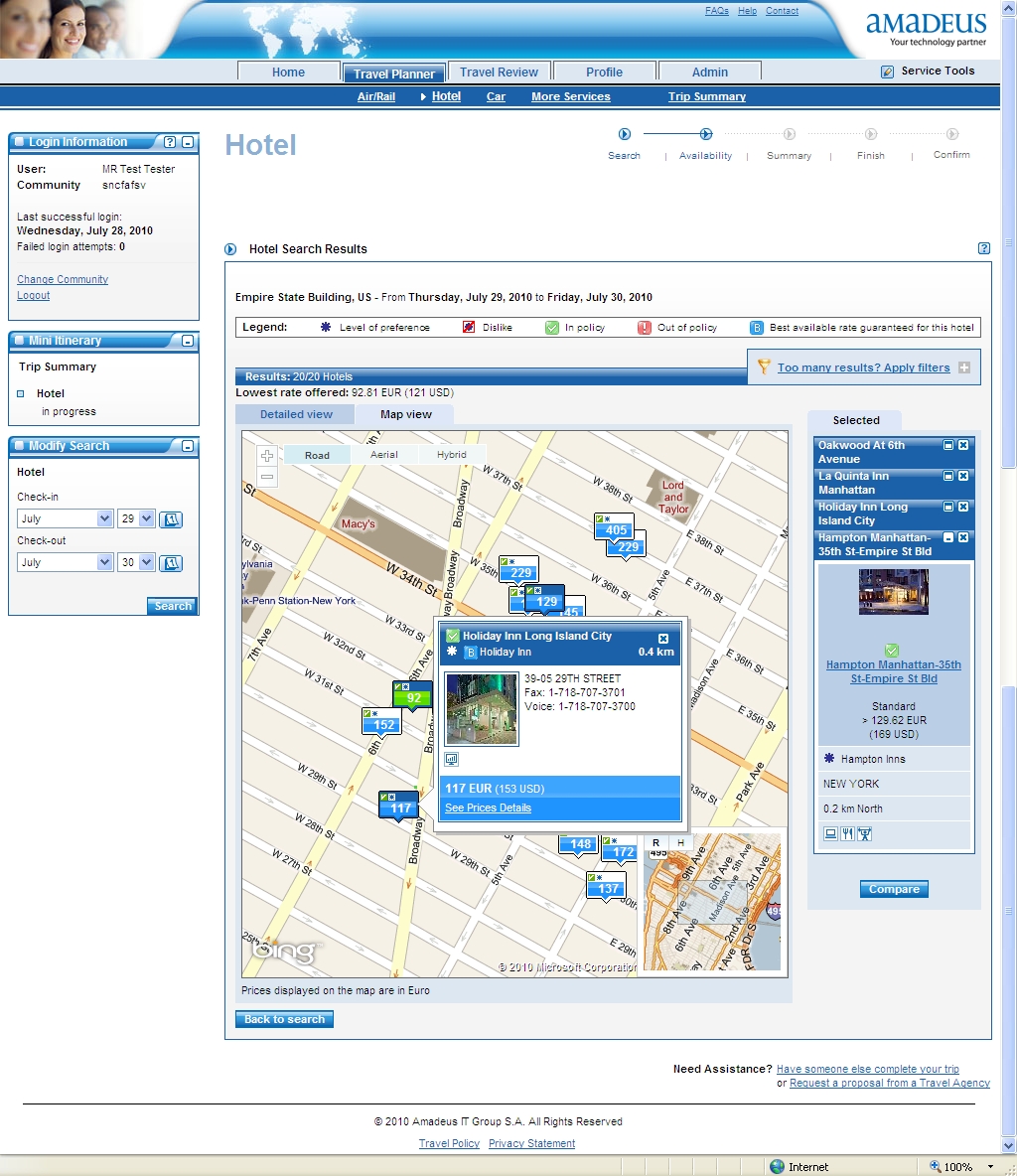
Task: Select the 405 EUR hotel map marker
Action: click(614, 527)
